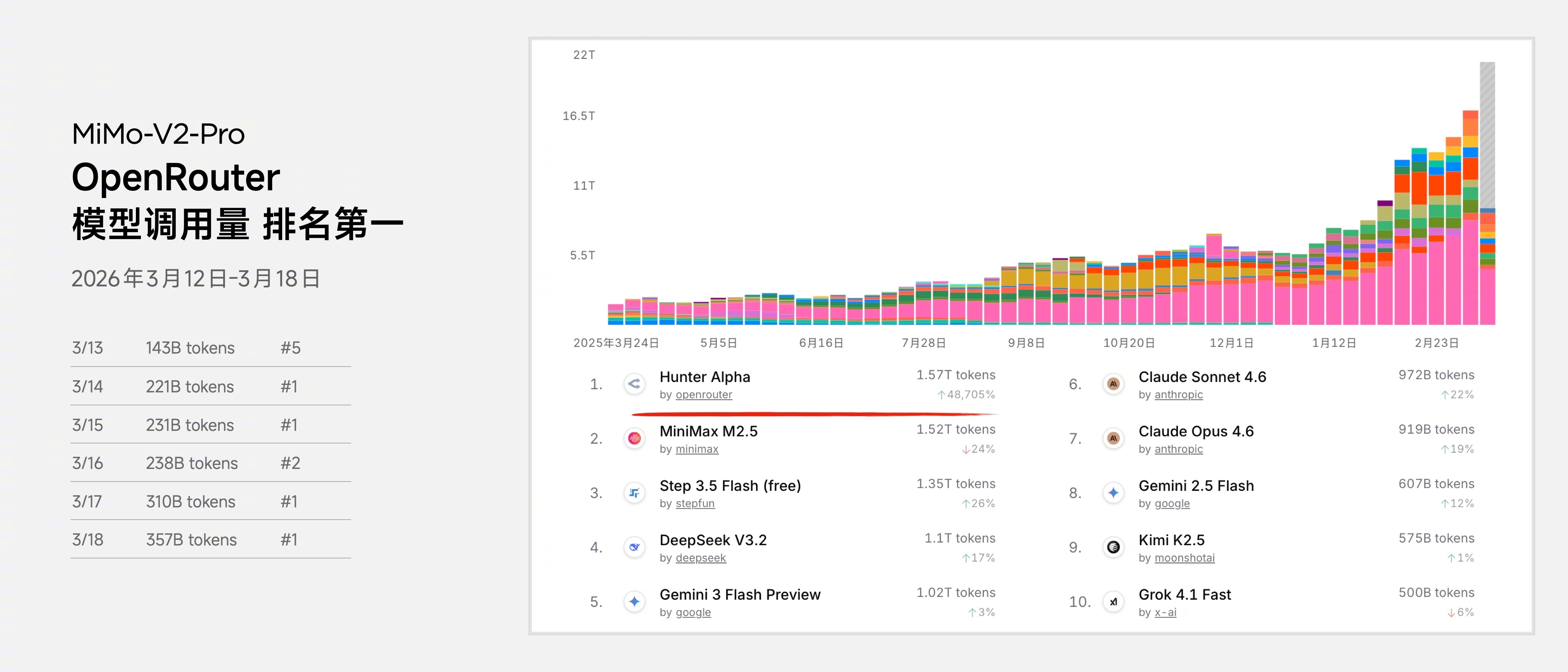Image resolution: width=1568 pixels, height=672 pixels.
Task: Click the Step 3.5 Flash icon
Action: tap(634, 493)
